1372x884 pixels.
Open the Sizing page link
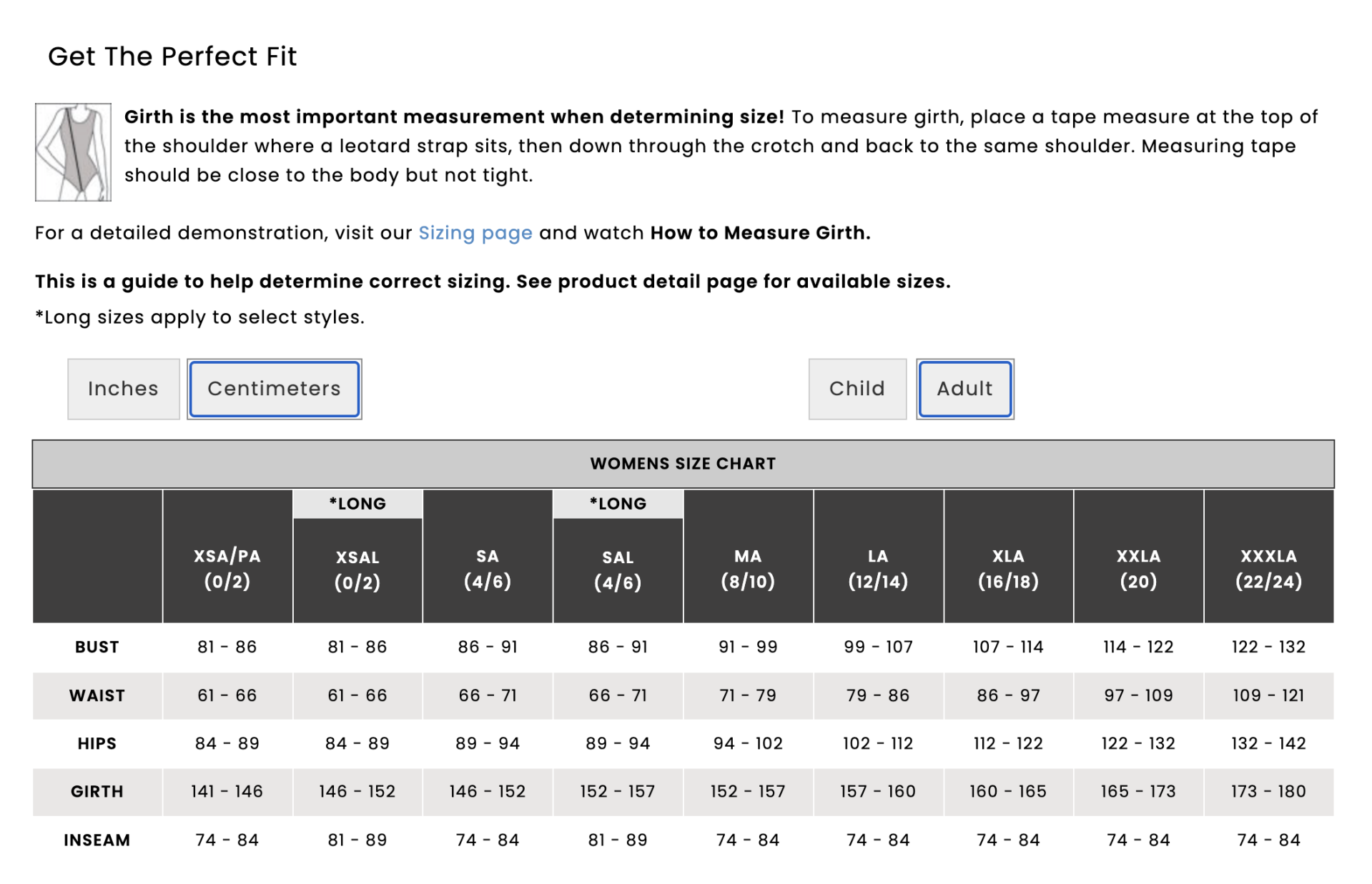[x=475, y=233]
